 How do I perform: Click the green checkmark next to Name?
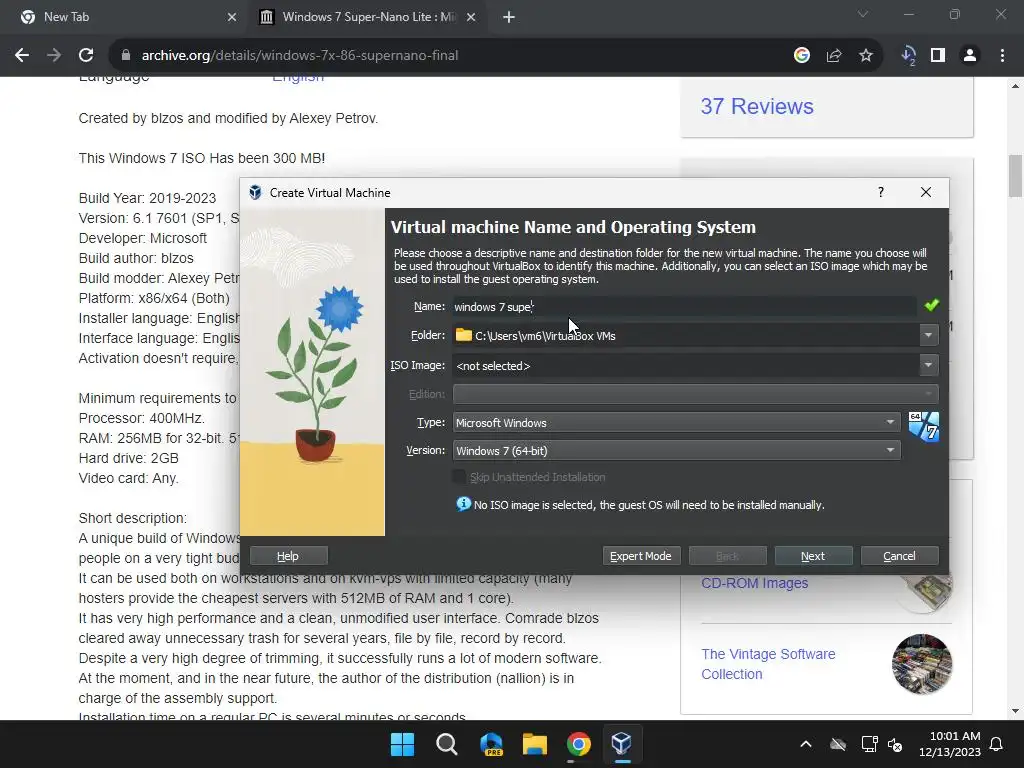click(931, 305)
